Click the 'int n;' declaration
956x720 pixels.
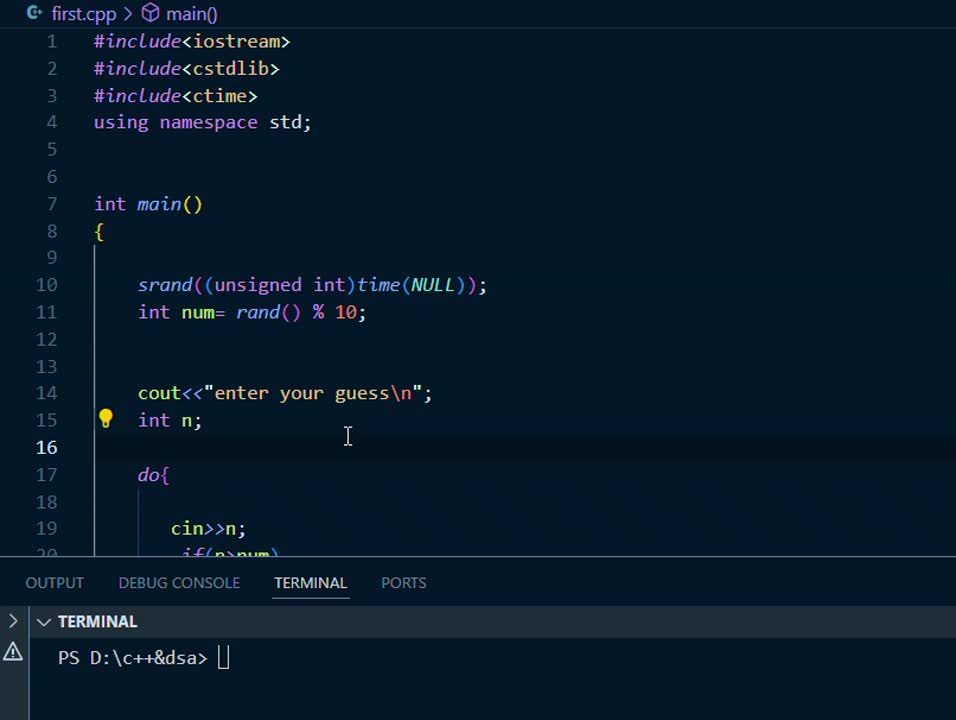point(169,420)
